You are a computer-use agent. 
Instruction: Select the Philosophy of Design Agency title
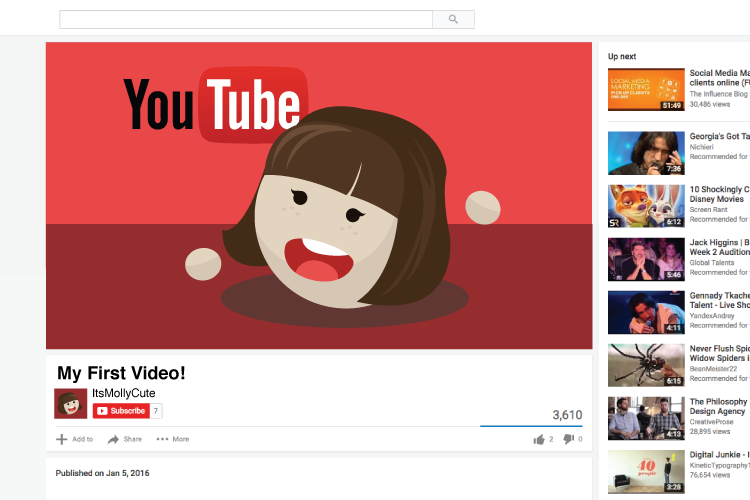click(x=718, y=407)
